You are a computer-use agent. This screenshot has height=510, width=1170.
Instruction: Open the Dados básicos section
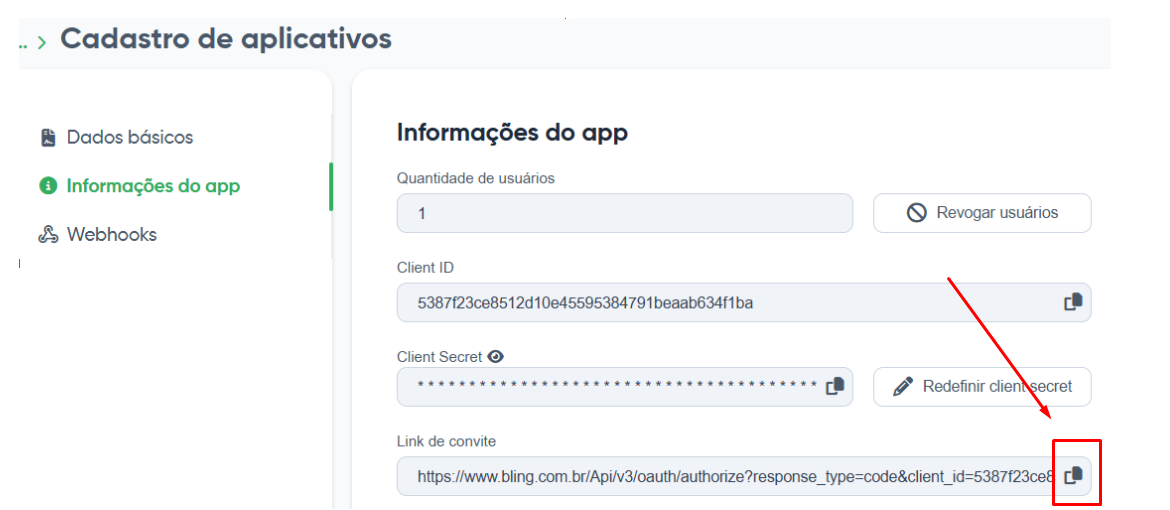pos(130,137)
